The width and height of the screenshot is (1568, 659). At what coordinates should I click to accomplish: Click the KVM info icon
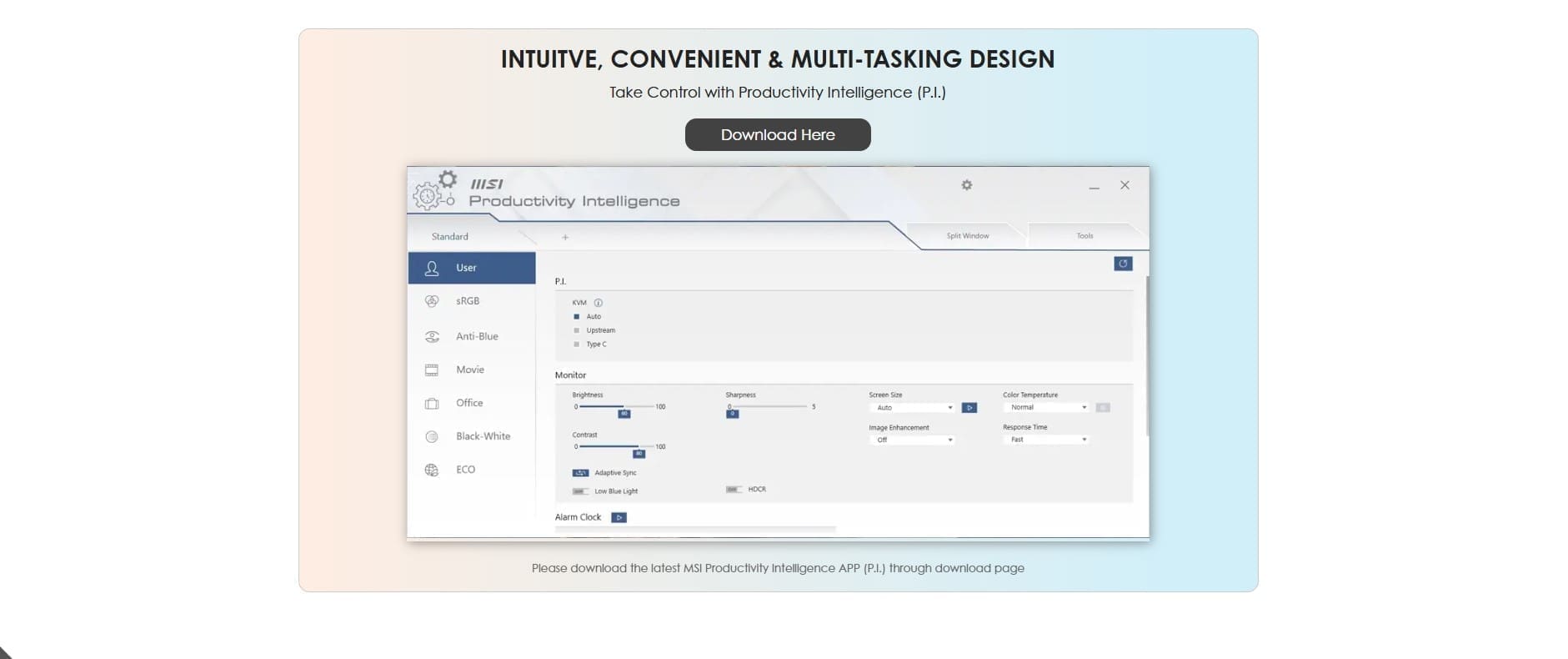[598, 303]
